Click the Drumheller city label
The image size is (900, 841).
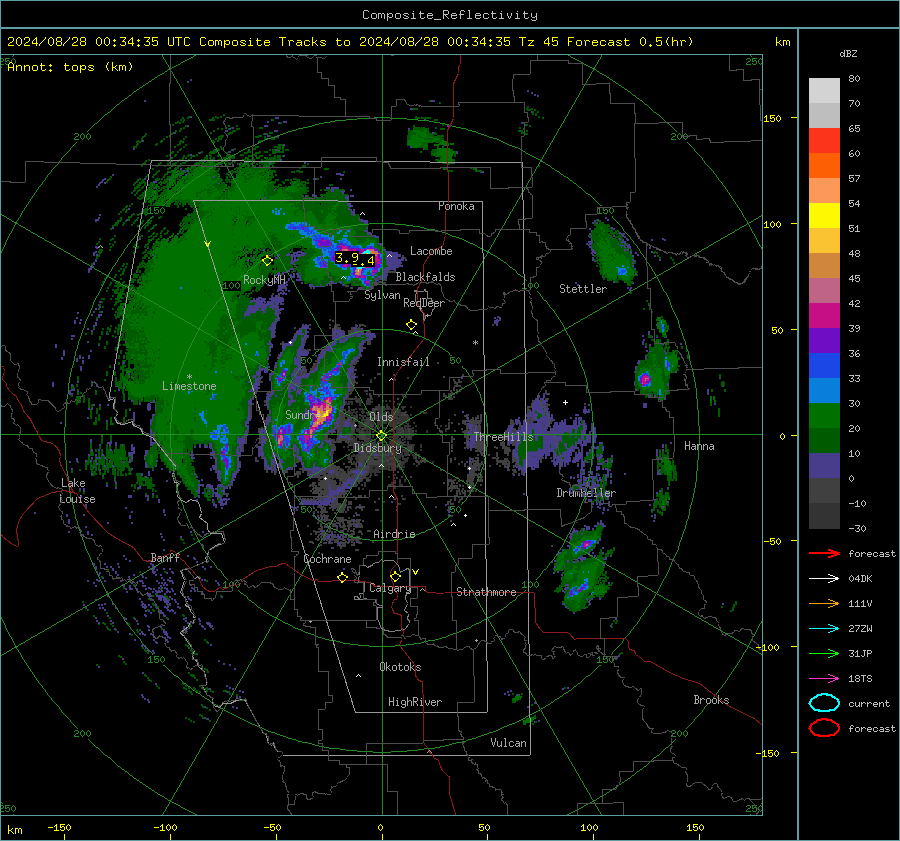point(586,493)
